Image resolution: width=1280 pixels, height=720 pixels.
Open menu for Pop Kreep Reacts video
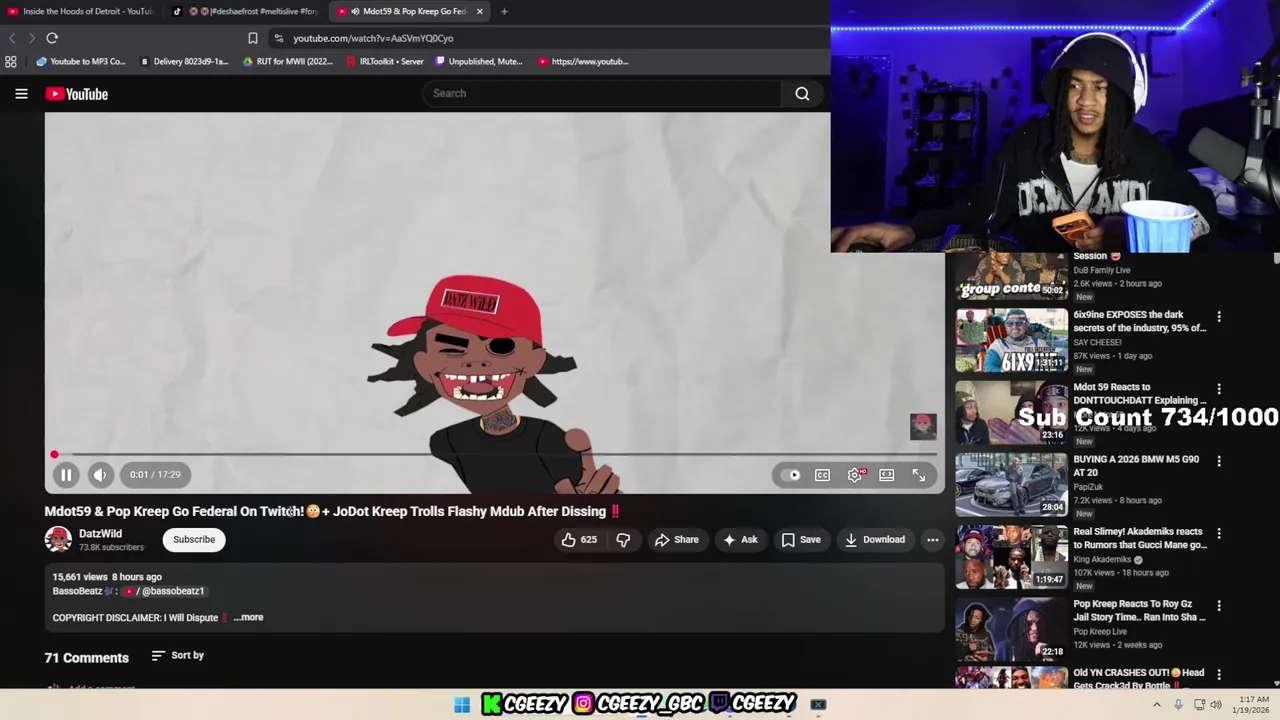[1218, 606]
